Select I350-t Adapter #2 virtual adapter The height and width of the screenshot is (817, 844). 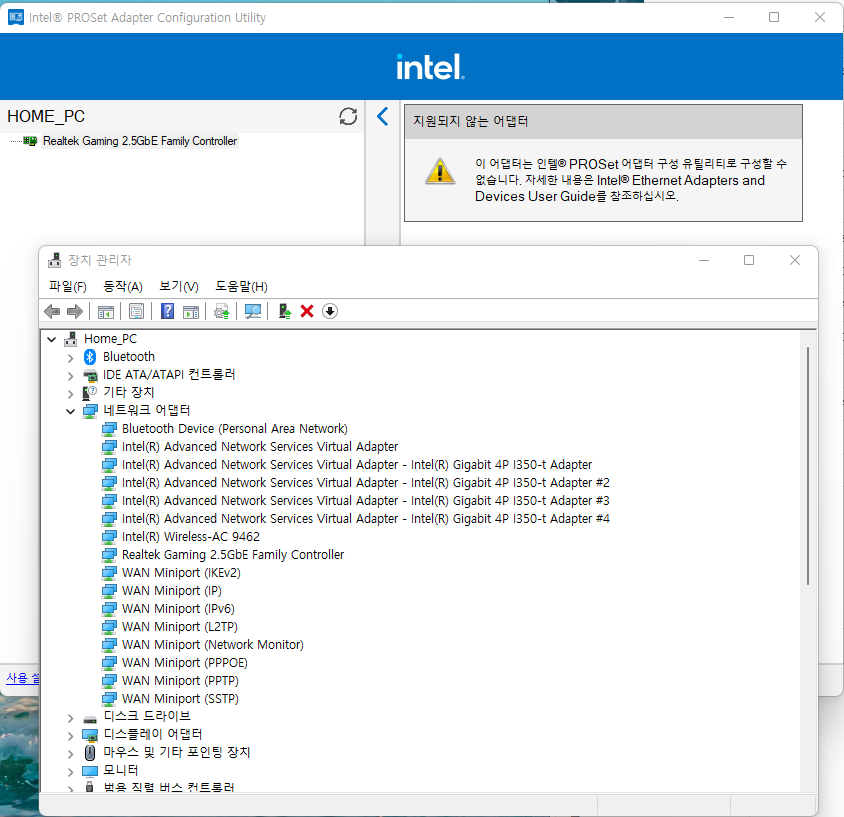click(365, 483)
